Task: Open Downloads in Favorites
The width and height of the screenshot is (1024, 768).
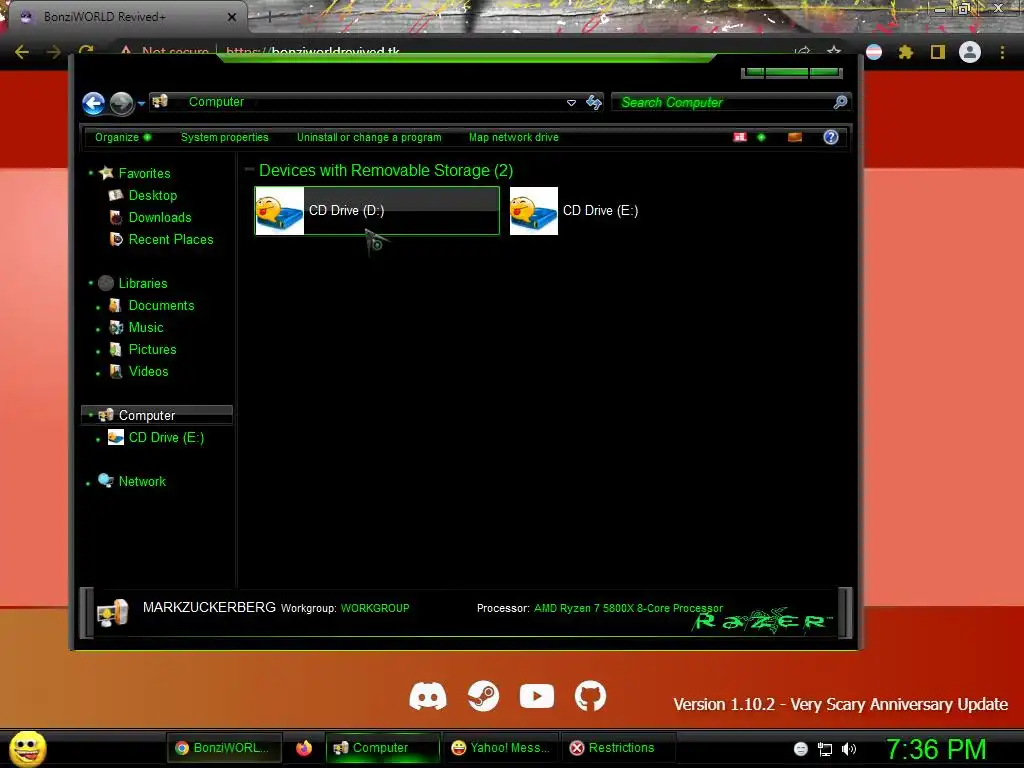Action: 160,217
